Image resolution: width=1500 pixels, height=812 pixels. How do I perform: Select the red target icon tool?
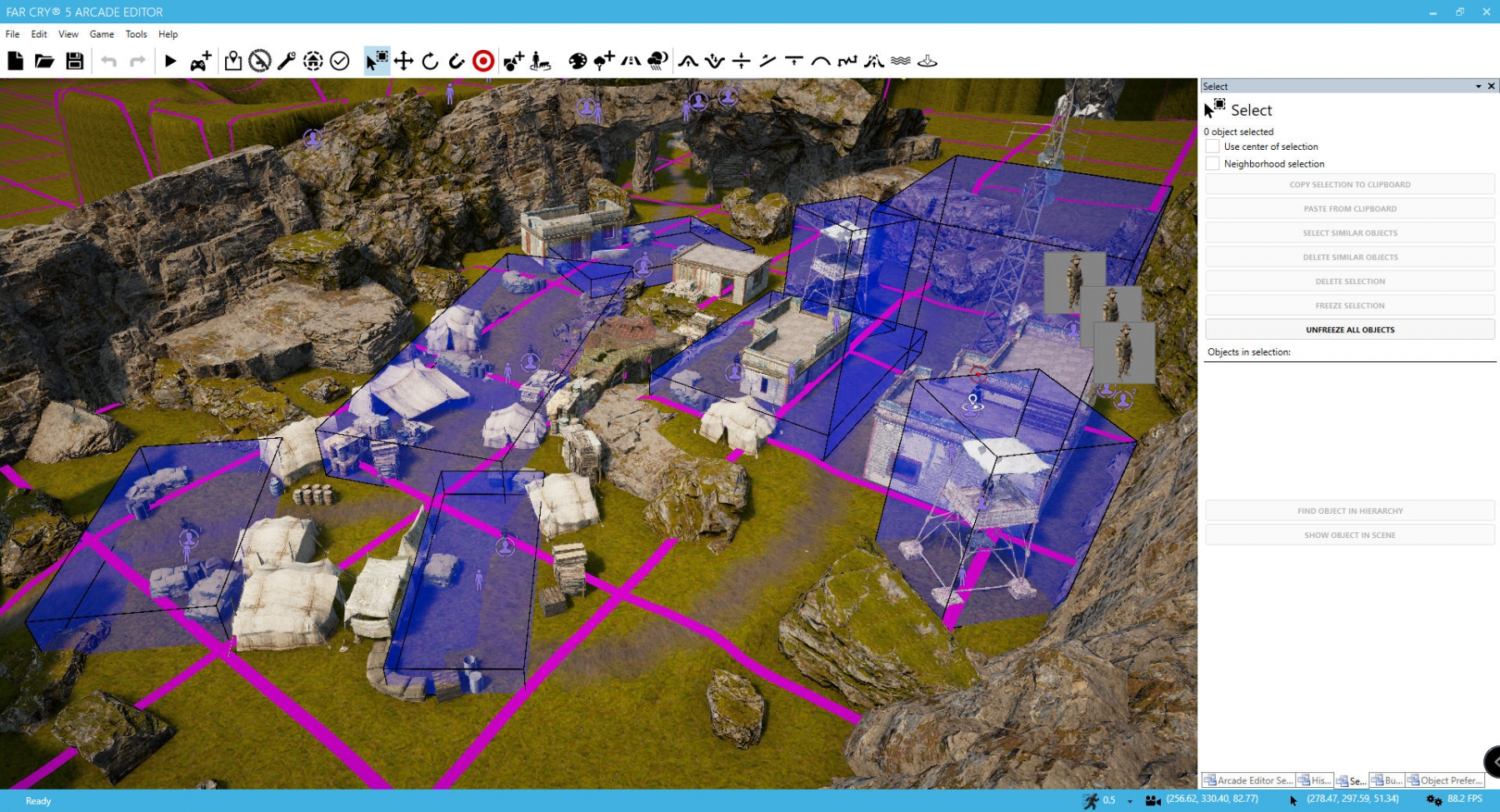pyautogui.click(x=483, y=61)
